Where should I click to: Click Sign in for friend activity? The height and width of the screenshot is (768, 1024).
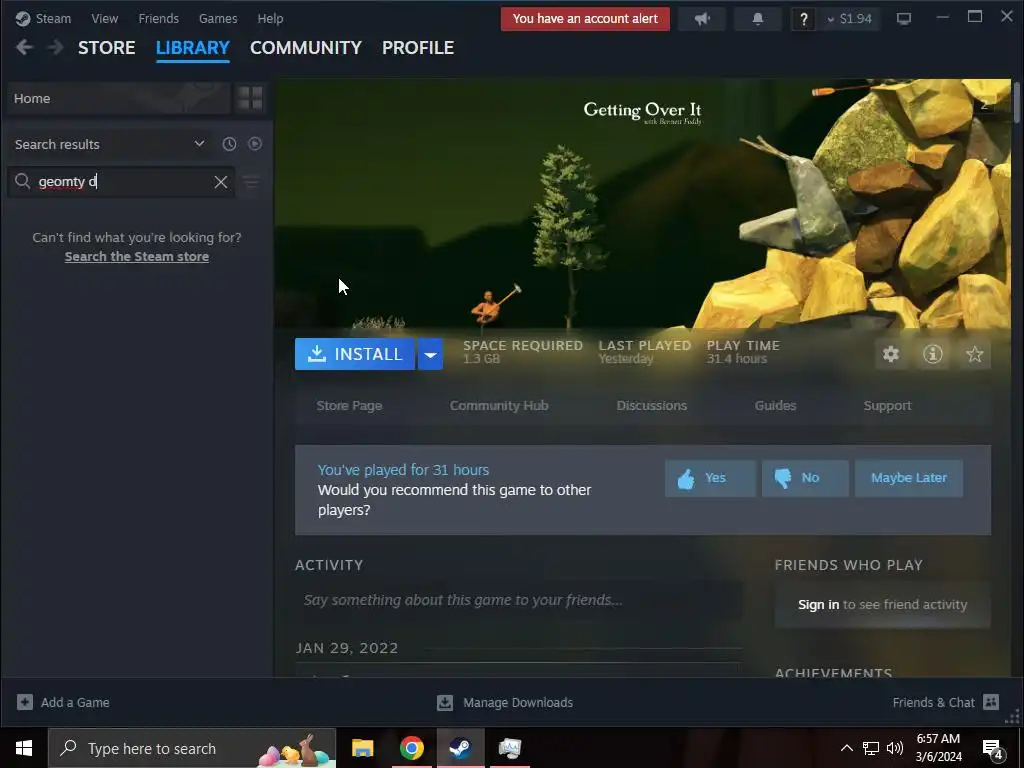(818, 605)
